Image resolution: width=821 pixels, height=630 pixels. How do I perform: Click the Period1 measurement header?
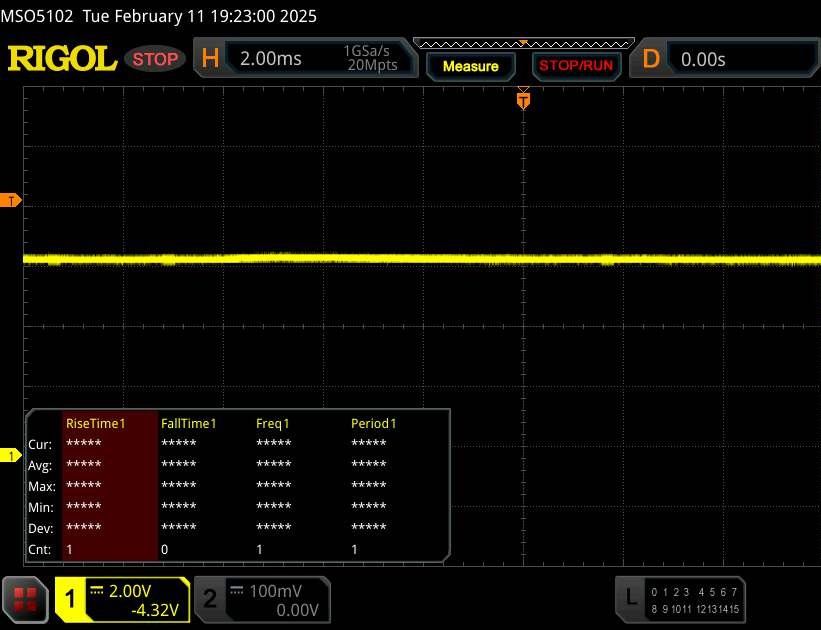coord(374,423)
